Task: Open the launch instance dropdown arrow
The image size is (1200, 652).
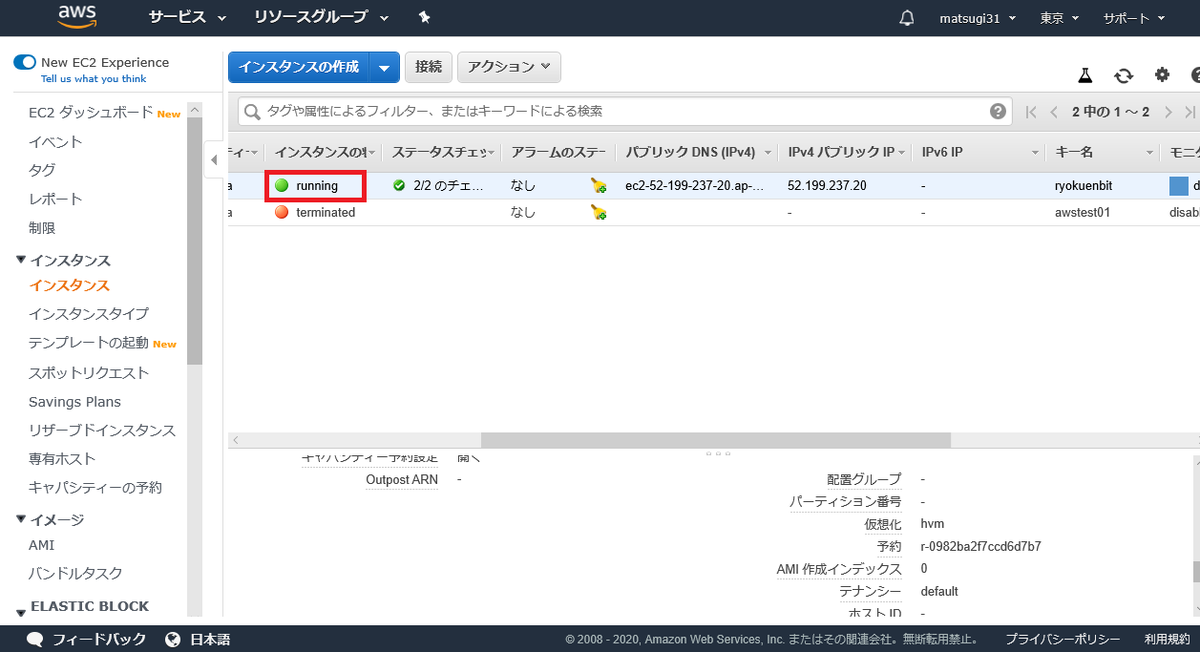Action: (x=385, y=67)
